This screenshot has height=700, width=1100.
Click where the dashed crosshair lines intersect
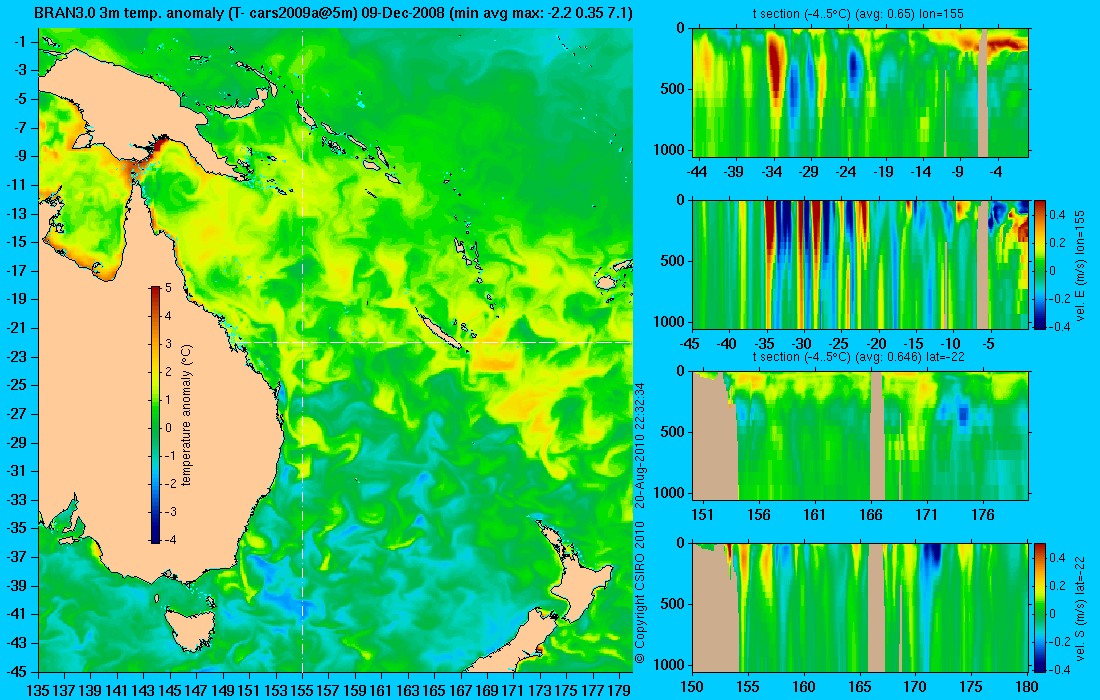tap(302, 342)
